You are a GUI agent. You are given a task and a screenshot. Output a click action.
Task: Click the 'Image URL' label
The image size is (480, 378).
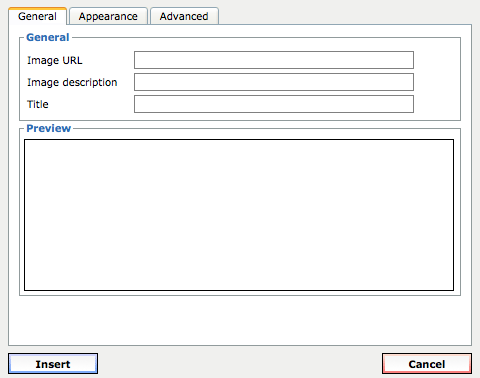coord(55,60)
